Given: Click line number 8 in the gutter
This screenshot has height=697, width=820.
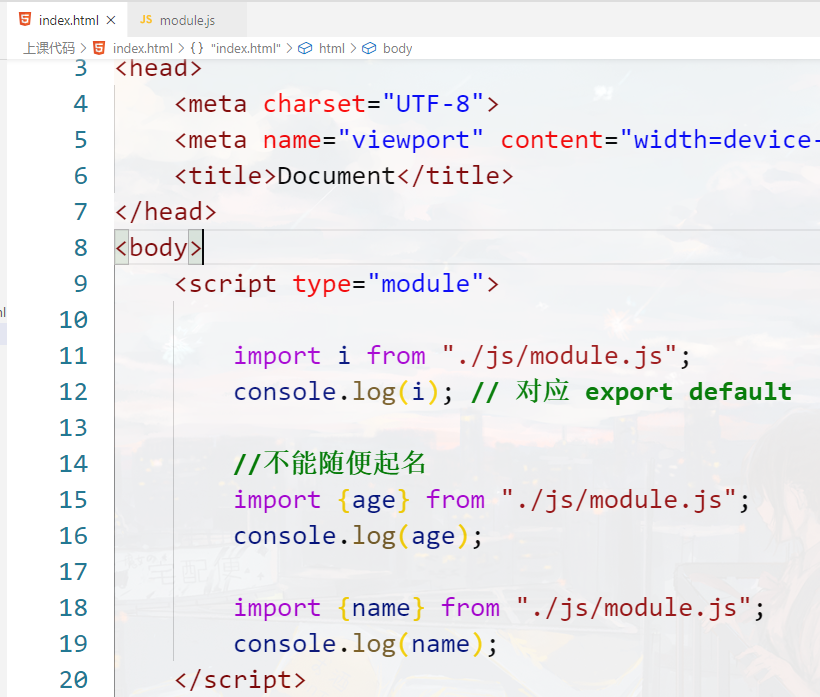Looking at the screenshot, I should [81, 248].
